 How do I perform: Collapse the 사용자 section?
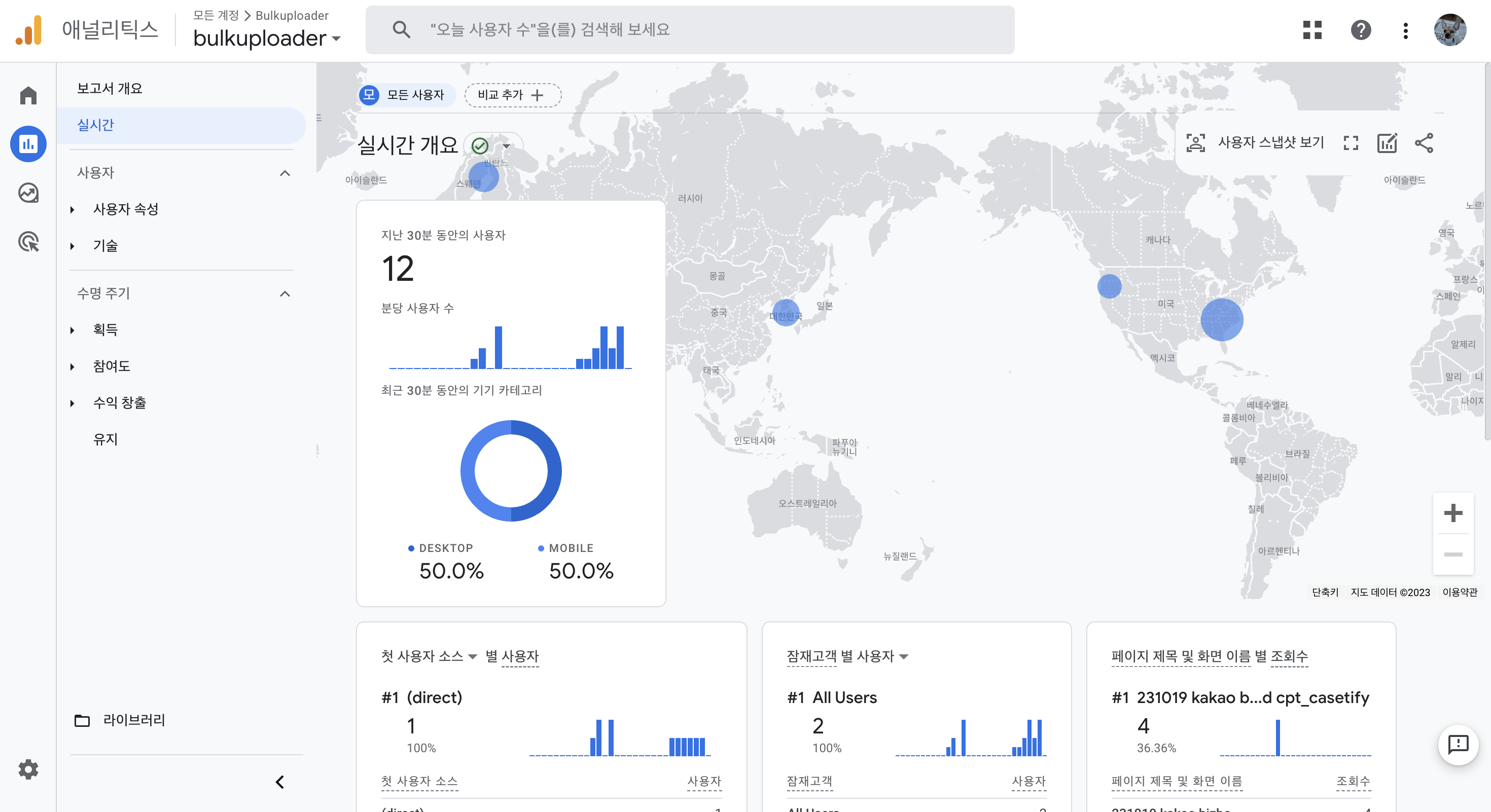[285, 173]
